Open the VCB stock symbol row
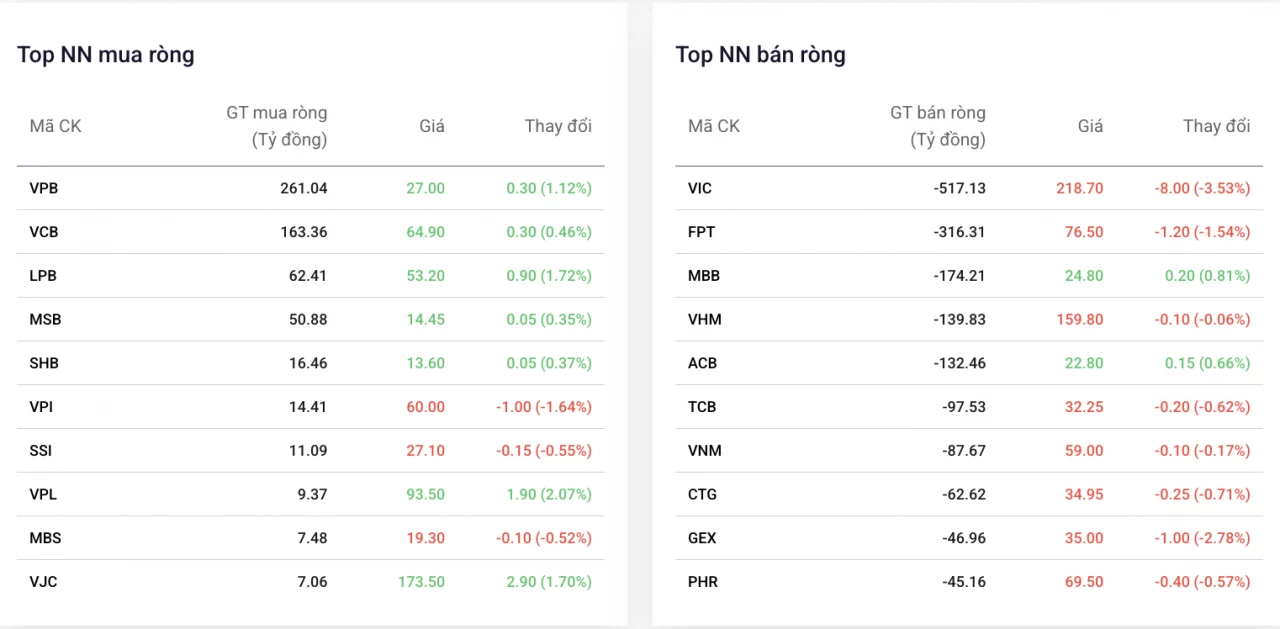1280x629 pixels. tap(310, 232)
